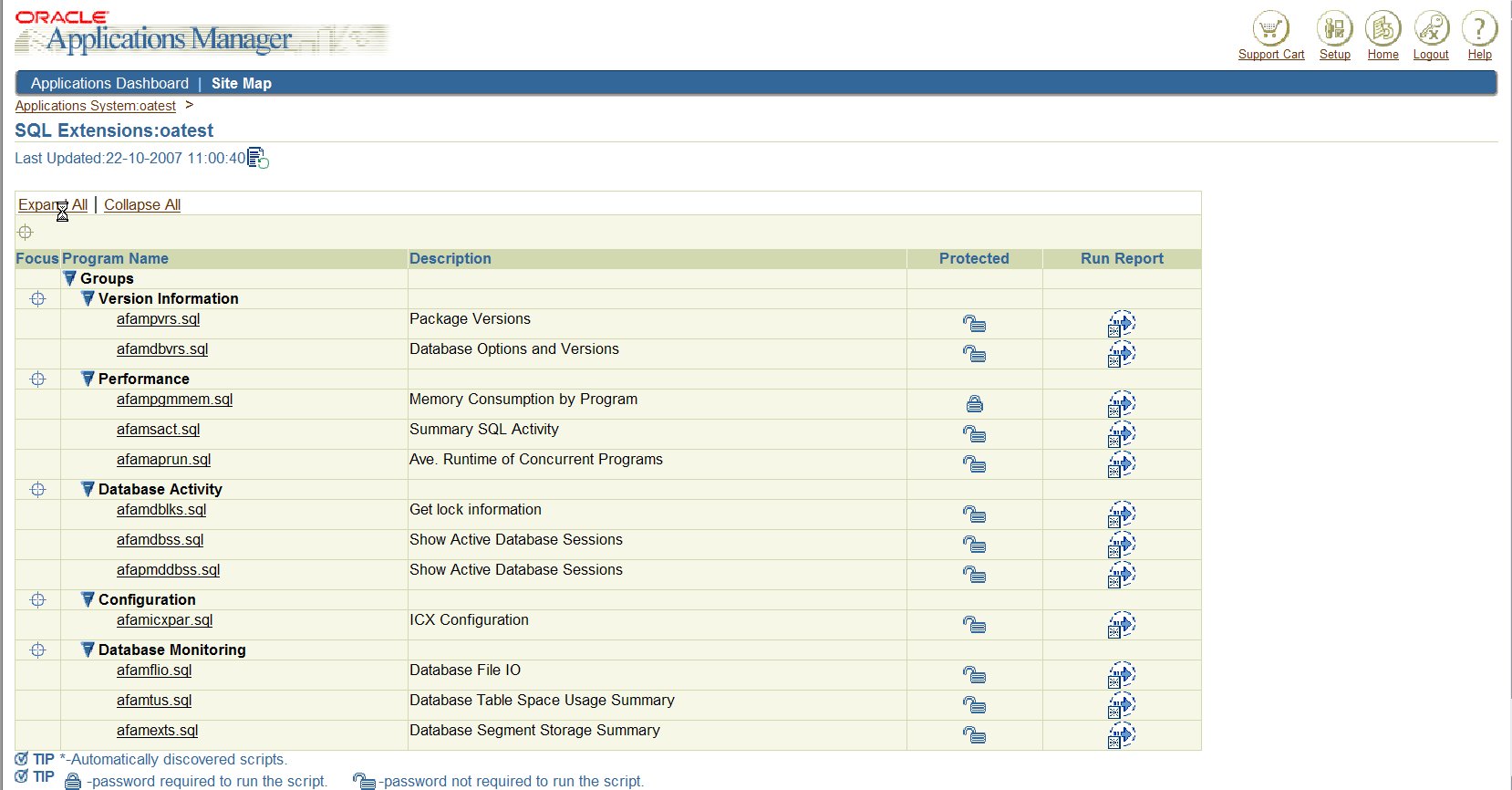The image size is (1512, 790).
Task: Click locked padlock icon for afampgmmem.sql
Action: pos(974,404)
